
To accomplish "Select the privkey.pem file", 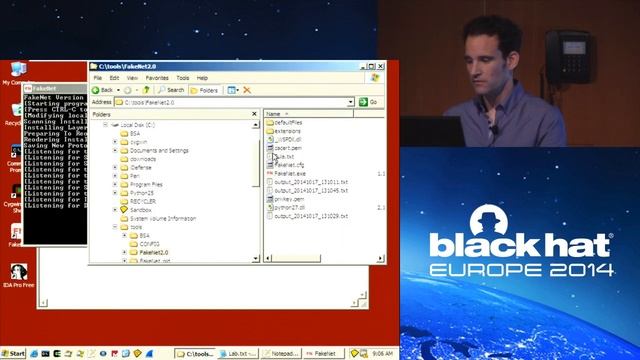I will click(285, 199).
